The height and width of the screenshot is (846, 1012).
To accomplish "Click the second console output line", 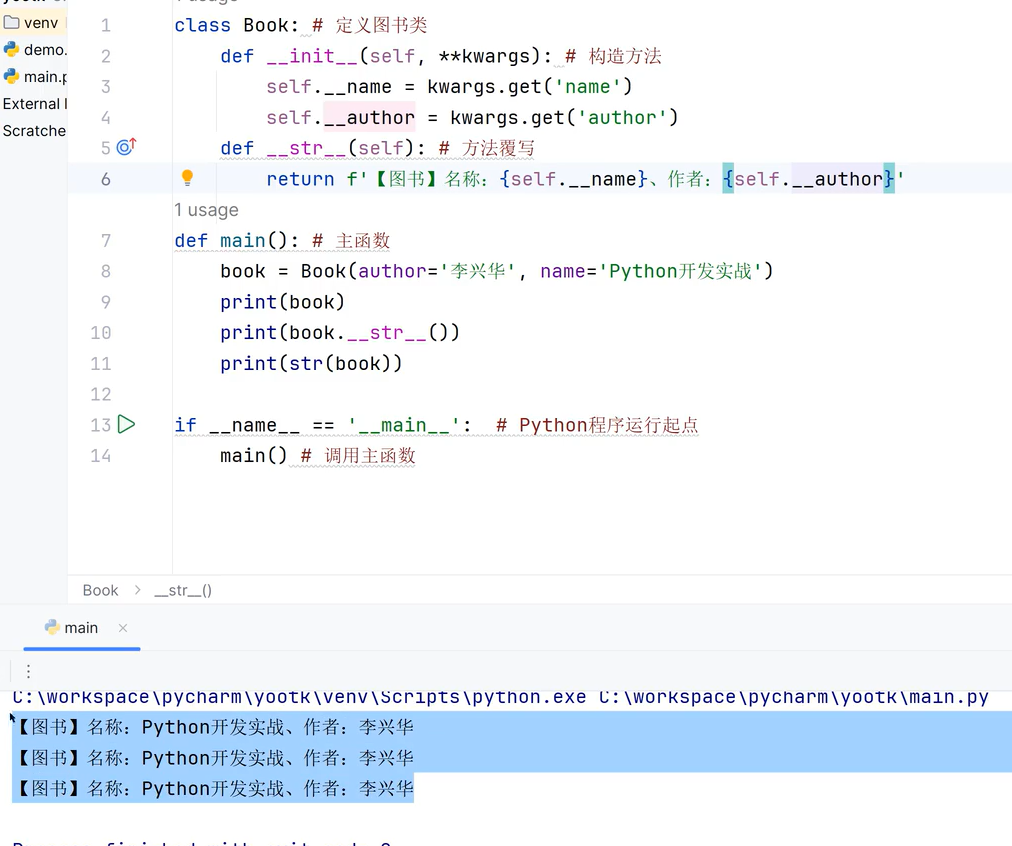I will [214, 758].
